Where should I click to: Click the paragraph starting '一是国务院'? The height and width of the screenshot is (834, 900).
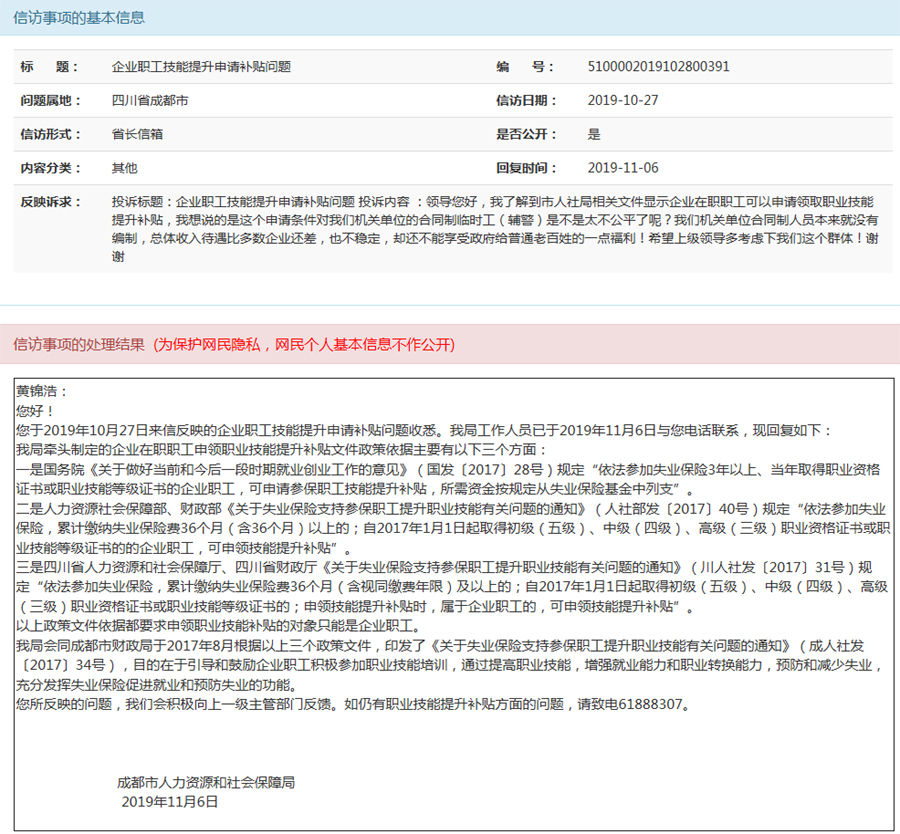click(448, 479)
